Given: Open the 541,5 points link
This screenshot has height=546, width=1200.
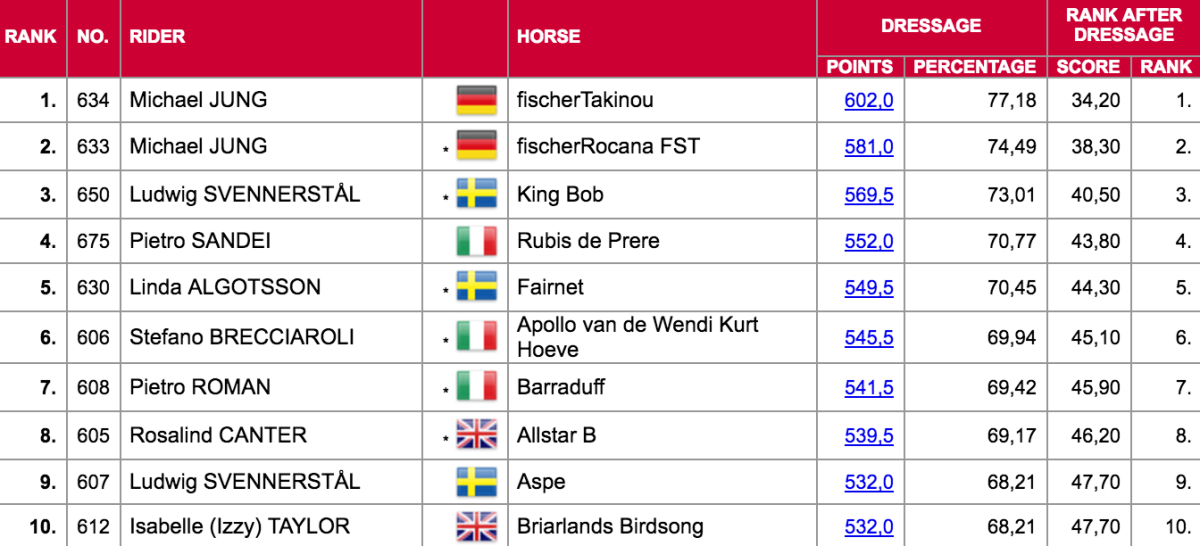Looking at the screenshot, I should click(x=869, y=388).
